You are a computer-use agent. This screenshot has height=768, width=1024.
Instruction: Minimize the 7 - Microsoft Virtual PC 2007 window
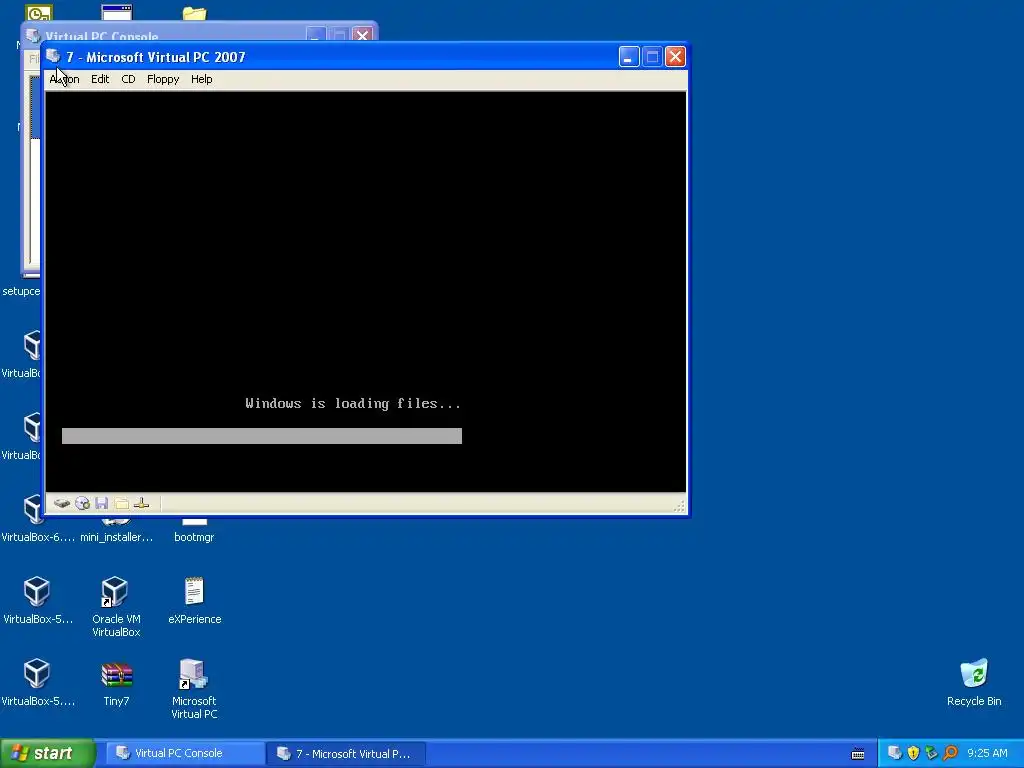628,57
